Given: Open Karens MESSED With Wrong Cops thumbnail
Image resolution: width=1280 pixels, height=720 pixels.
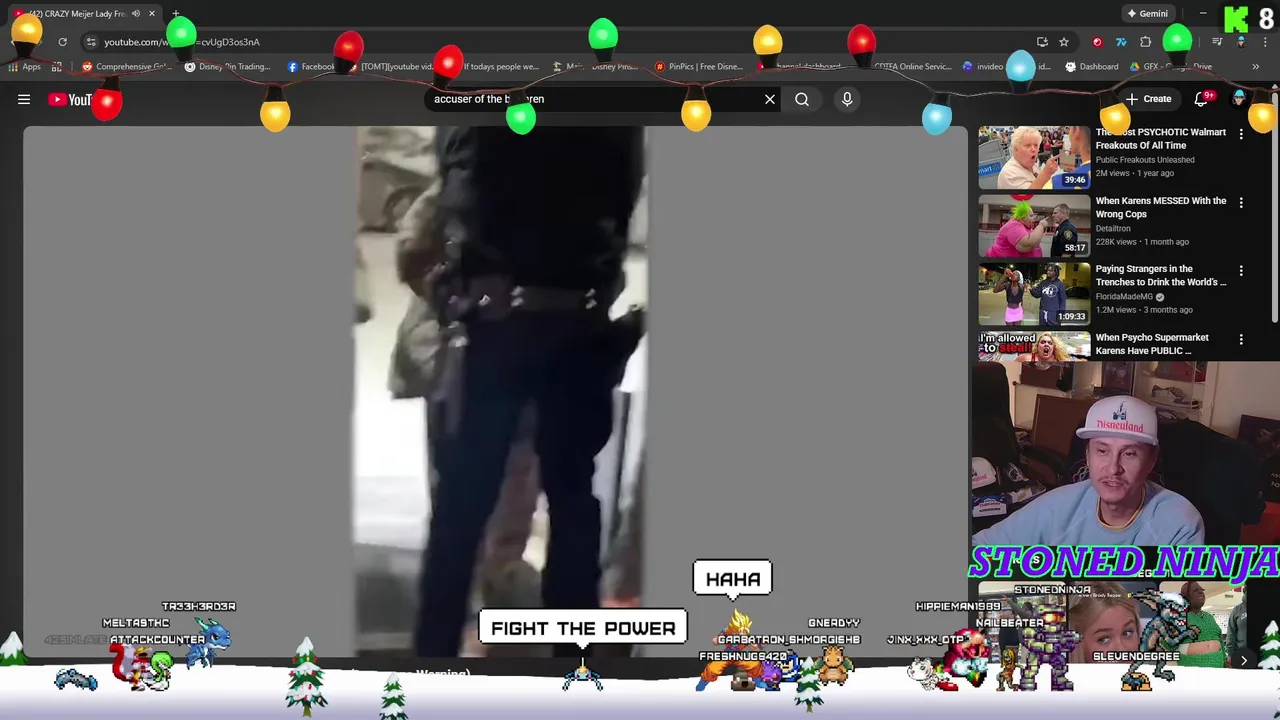Looking at the screenshot, I should 1034,226.
